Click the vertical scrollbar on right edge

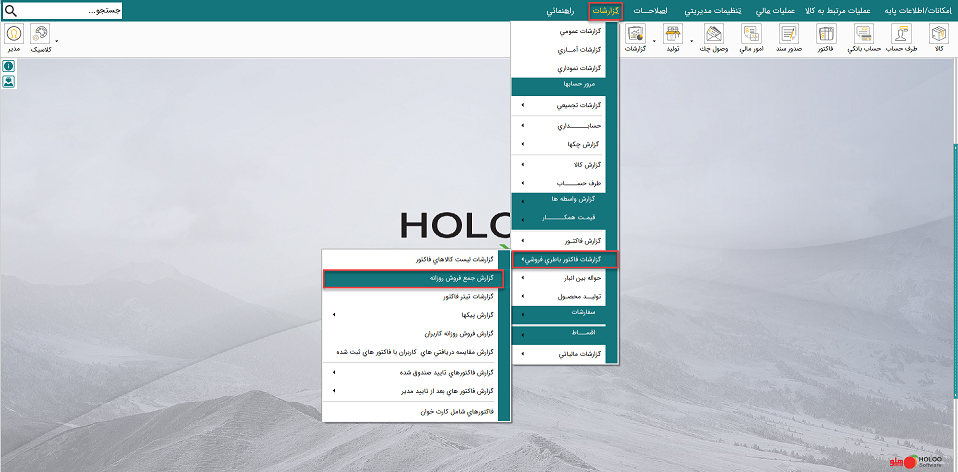click(x=956, y=272)
